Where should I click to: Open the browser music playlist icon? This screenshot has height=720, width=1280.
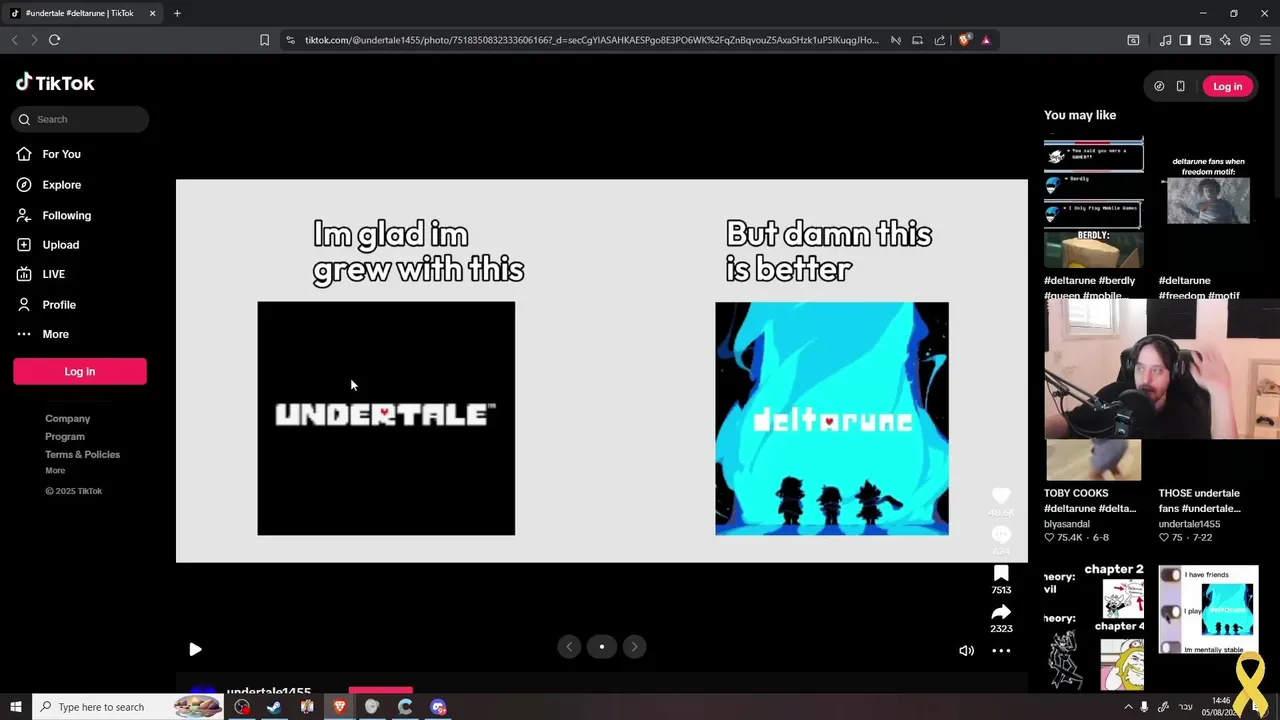click(1165, 40)
